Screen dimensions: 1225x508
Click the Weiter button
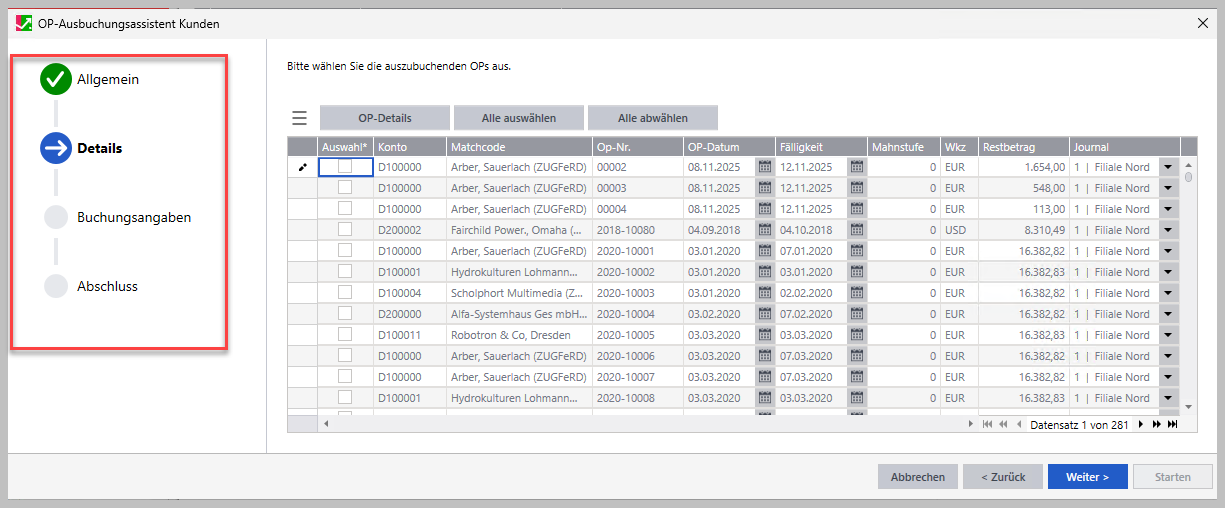point(1087,477)
